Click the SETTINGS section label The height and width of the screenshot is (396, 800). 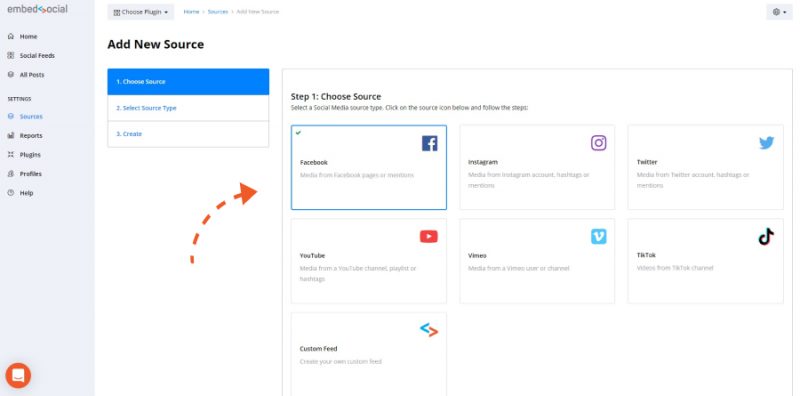(19, 99)
